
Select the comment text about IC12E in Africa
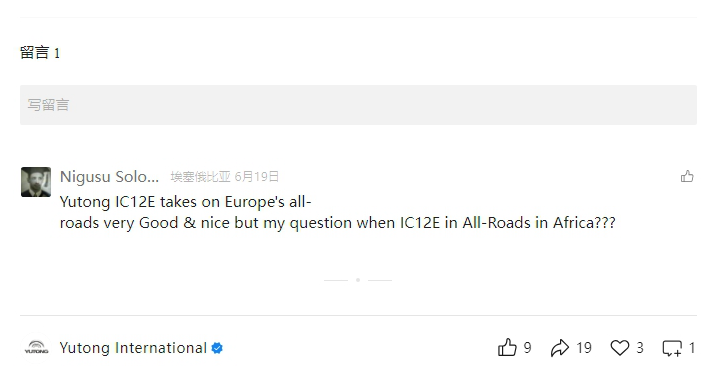tap(337, 212)
